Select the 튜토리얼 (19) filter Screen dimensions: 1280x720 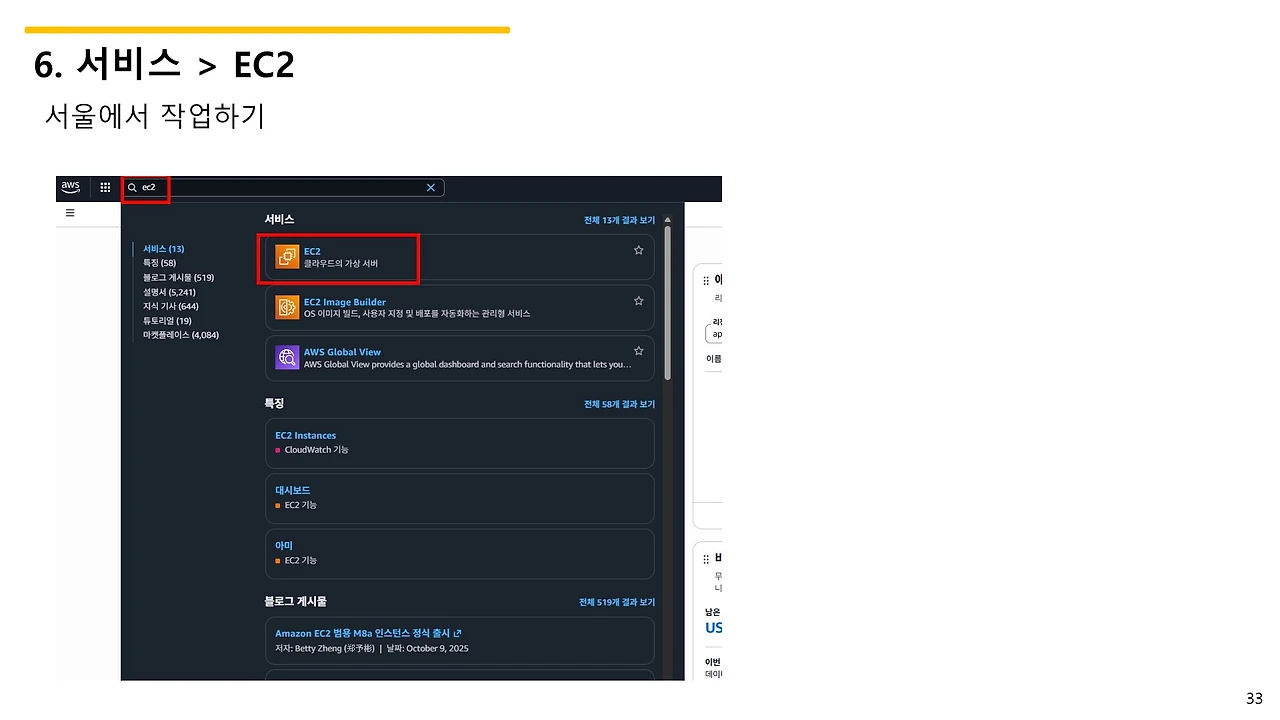point(167,320)
